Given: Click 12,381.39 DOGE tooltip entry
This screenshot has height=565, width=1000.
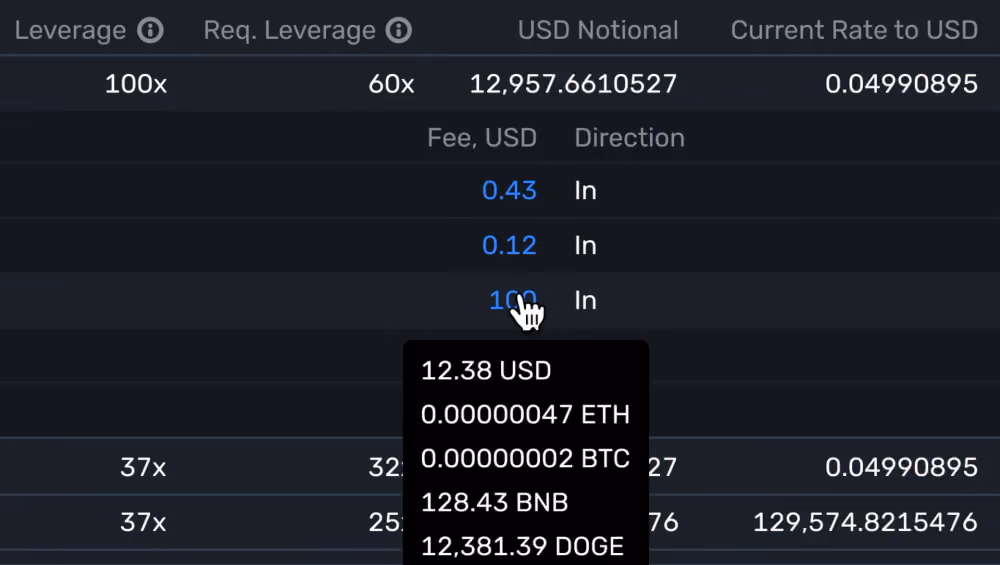Looking at the screenshot, I should tap(522, 547).
